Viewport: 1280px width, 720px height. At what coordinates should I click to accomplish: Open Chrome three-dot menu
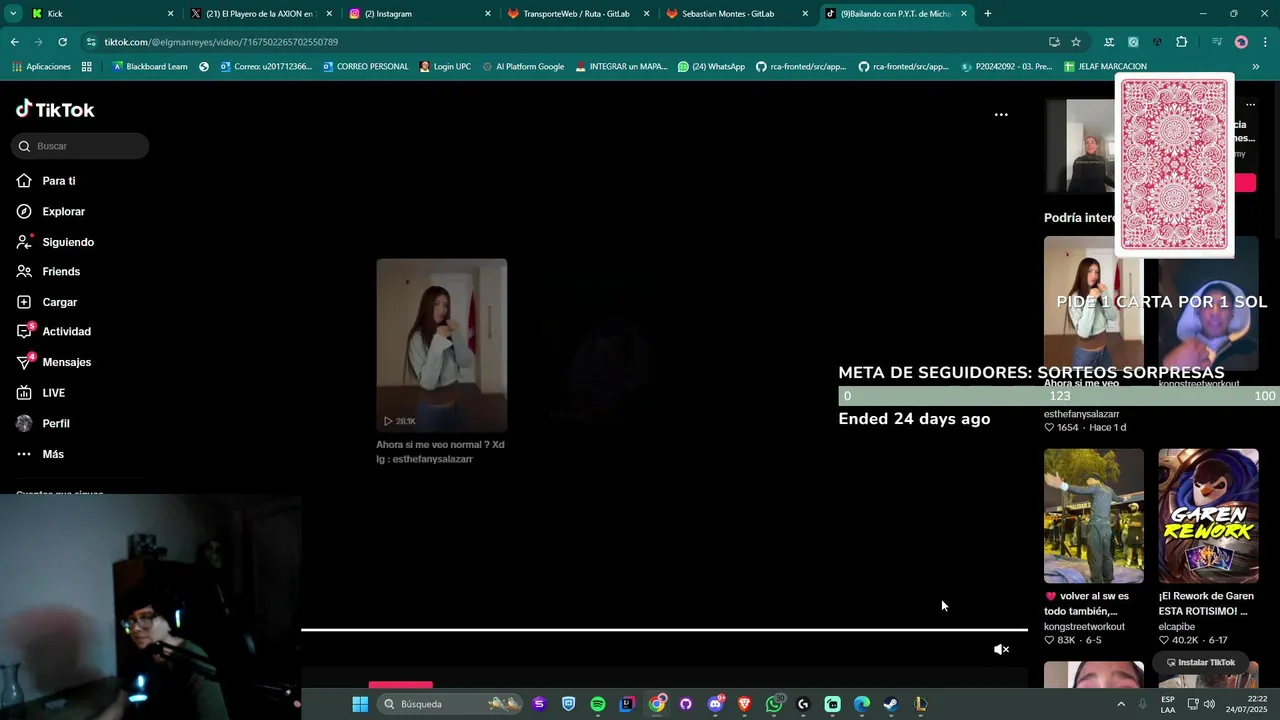1265,42
